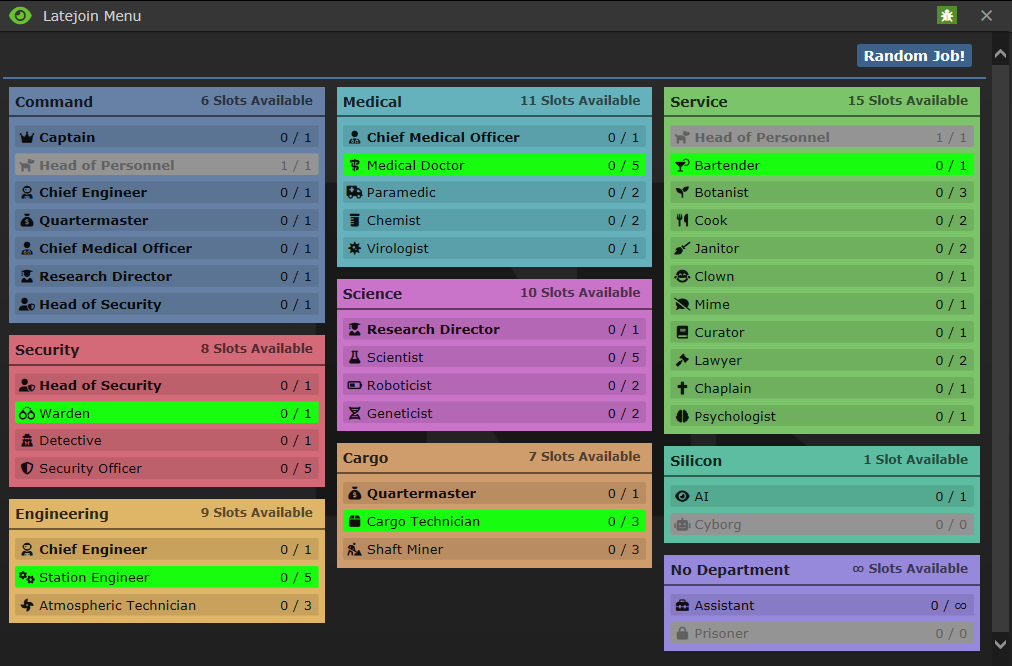Click the Security department header
Screen dimensions: 1012x666
pos(167,349)
